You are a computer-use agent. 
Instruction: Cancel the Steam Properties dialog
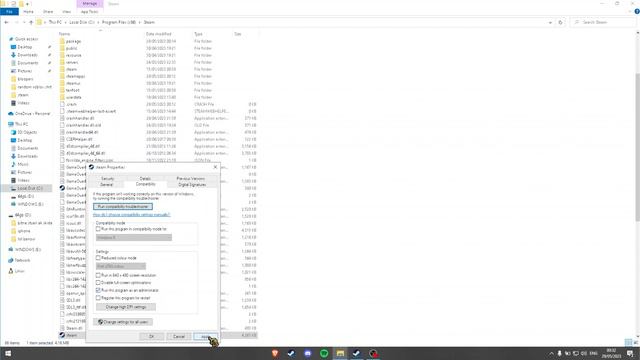(179, 336)
